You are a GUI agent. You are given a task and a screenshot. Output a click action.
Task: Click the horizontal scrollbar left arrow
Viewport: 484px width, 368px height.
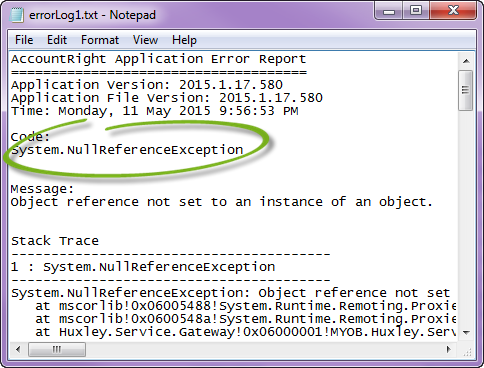click(18, 349)
